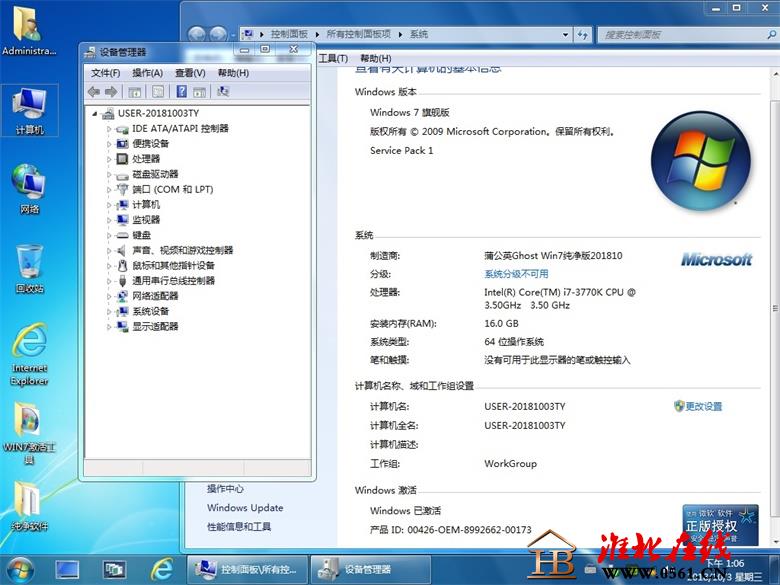This screenshot has height=585, width=780.
Task: Expand the 端口 (COM 和 LPT) node
Action: coord(109,190)
